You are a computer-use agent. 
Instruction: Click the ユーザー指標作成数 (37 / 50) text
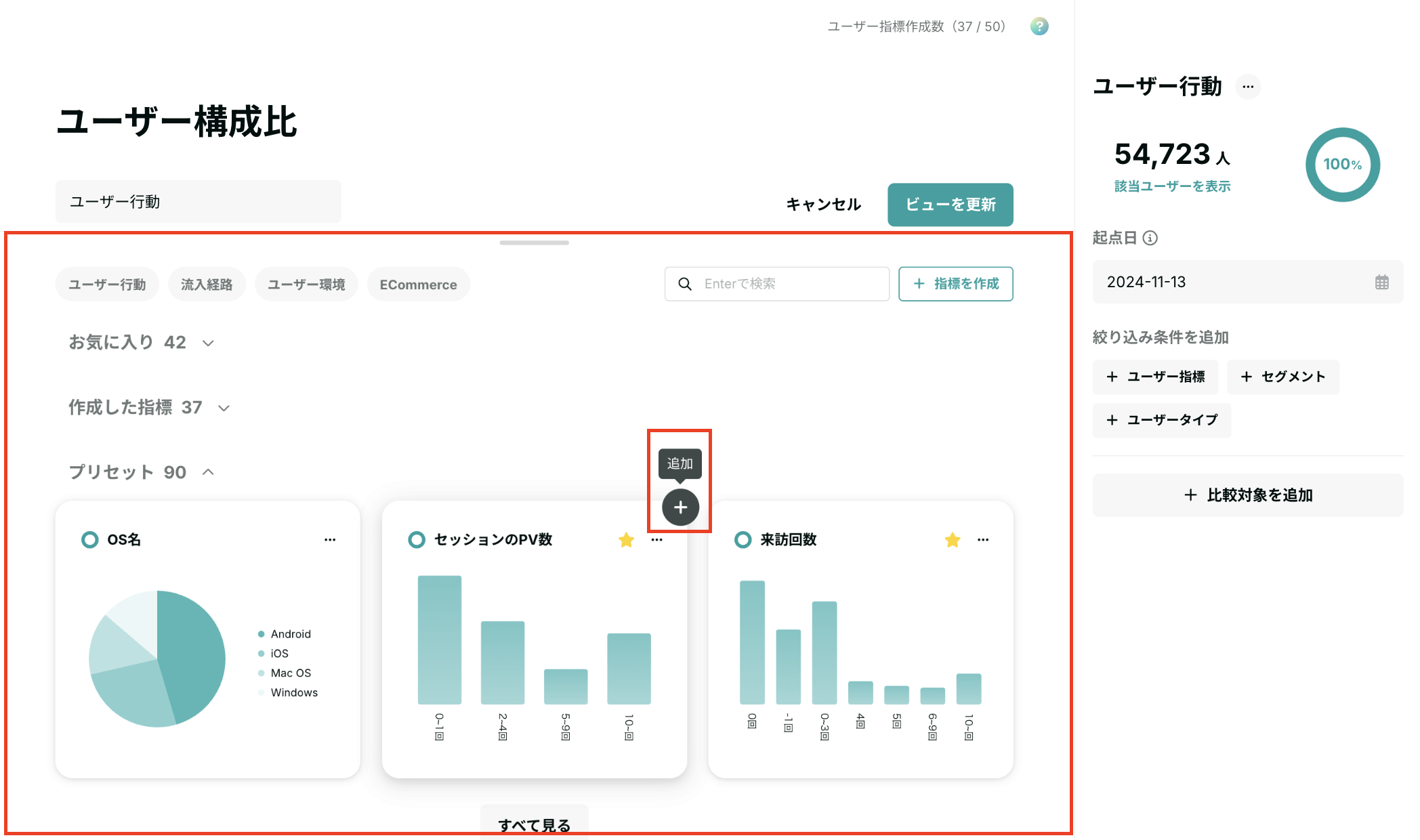coord(917,26)
